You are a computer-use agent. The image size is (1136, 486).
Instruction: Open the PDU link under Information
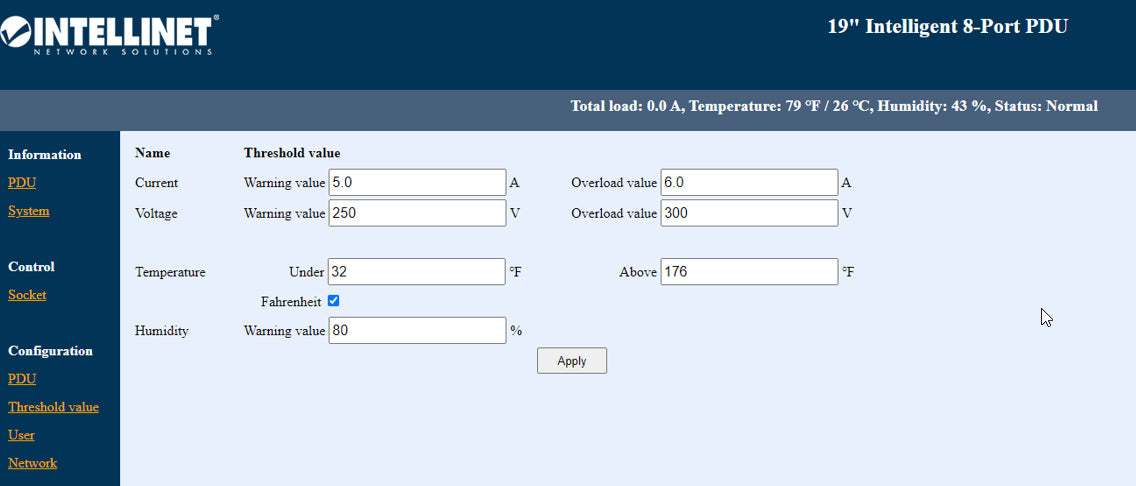[22, 183]
